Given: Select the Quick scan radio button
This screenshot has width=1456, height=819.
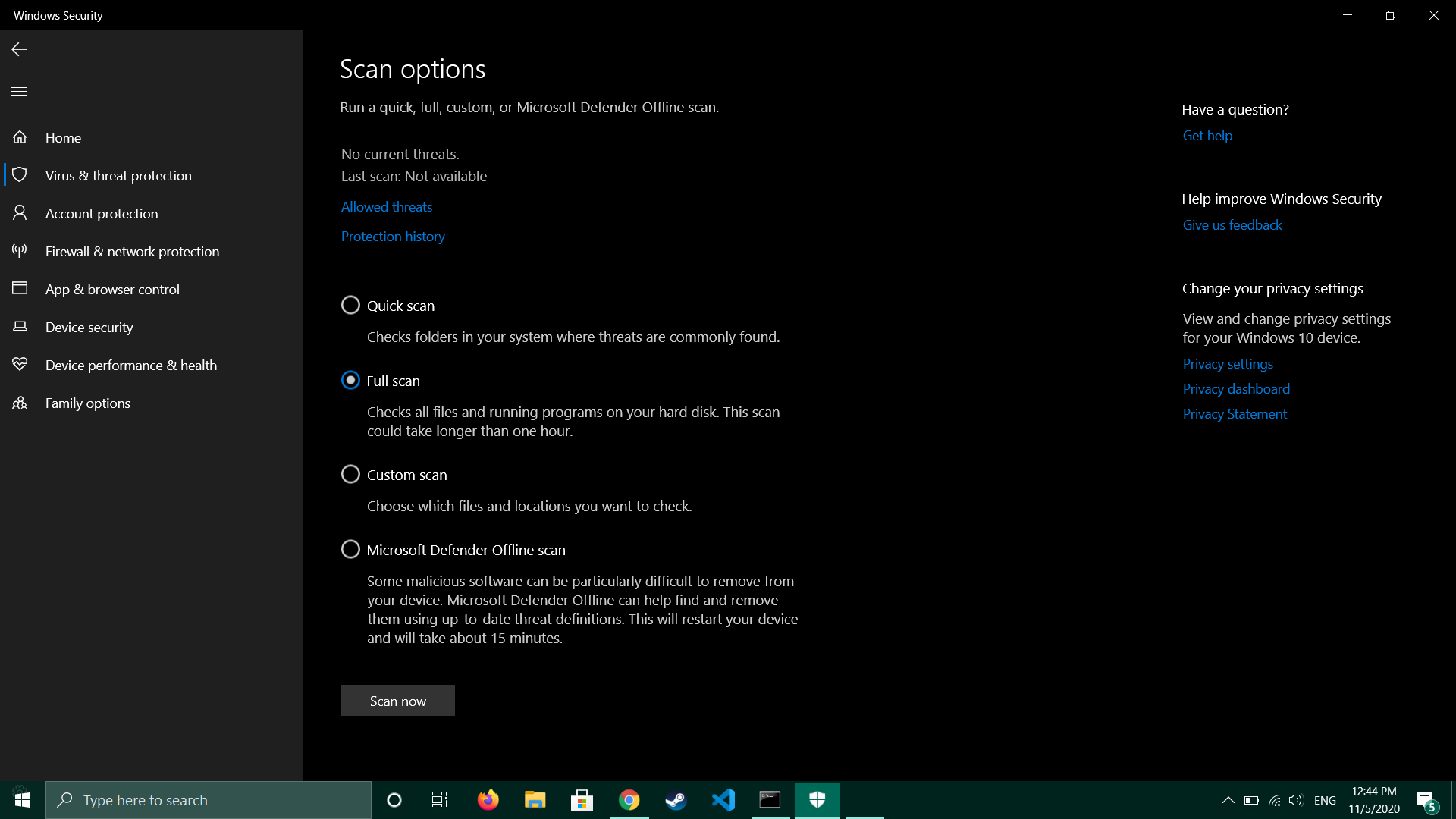Looking at the screenshot, I should 350,305.
